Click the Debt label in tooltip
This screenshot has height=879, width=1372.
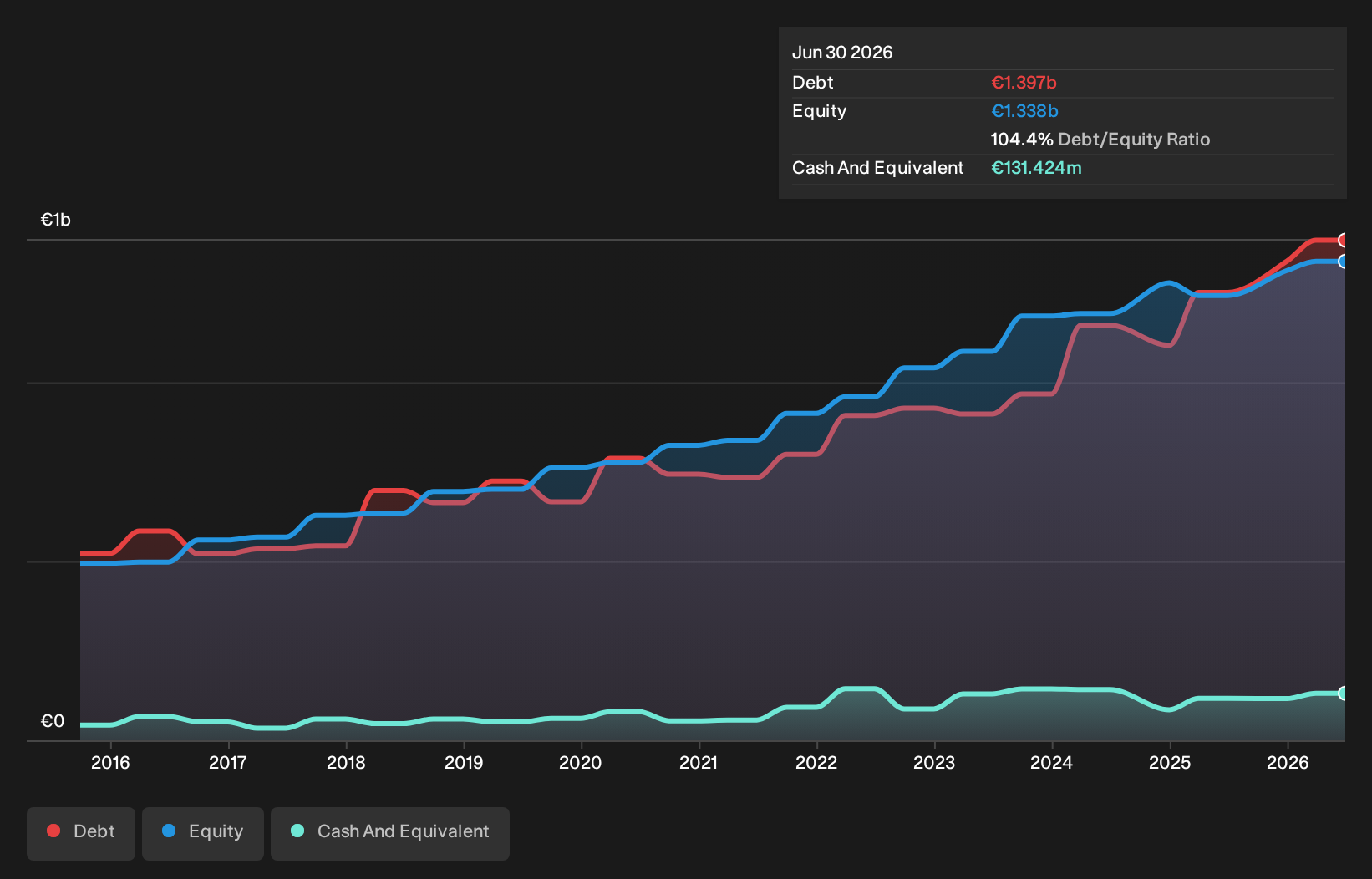click(813, 83)
